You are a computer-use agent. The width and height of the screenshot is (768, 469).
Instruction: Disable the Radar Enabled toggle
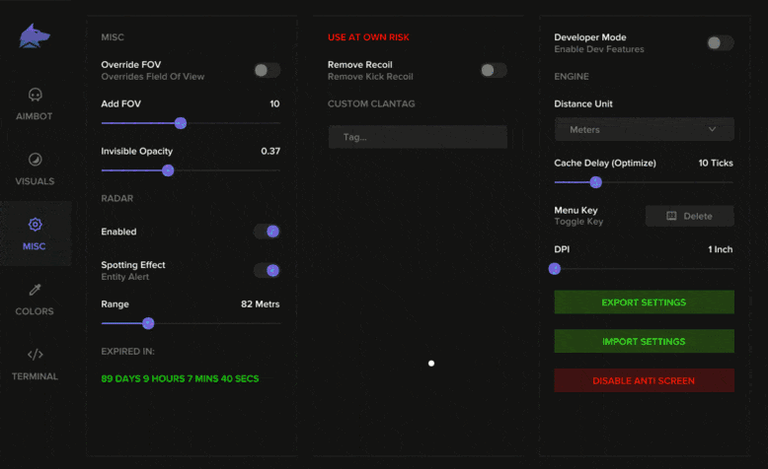click(x=266, y=231)
